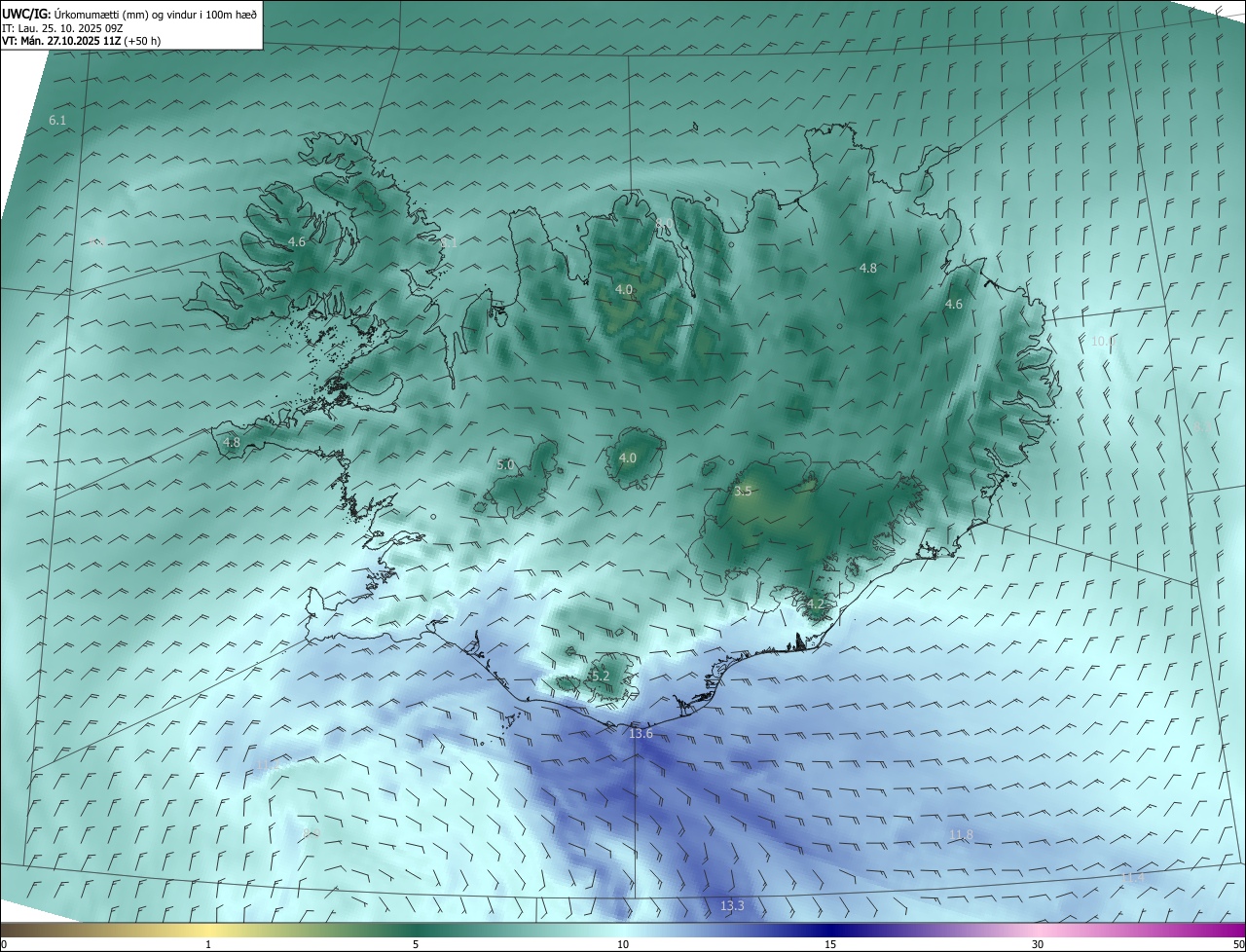This screenshot has height=952, width=1246.
Task: Click the 3.5 value on the Vatnajökull glacier
Action: click(743, 492)
